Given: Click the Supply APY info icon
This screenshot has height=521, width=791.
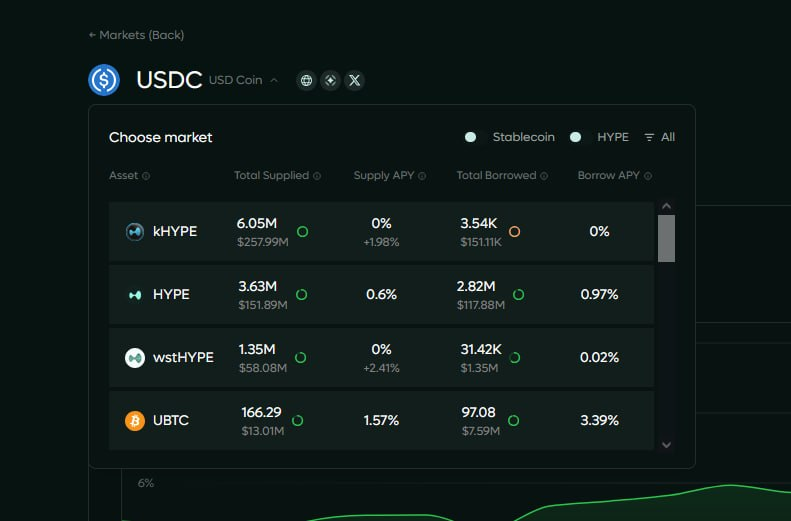Looking at the screenshot, I should 422,176.
